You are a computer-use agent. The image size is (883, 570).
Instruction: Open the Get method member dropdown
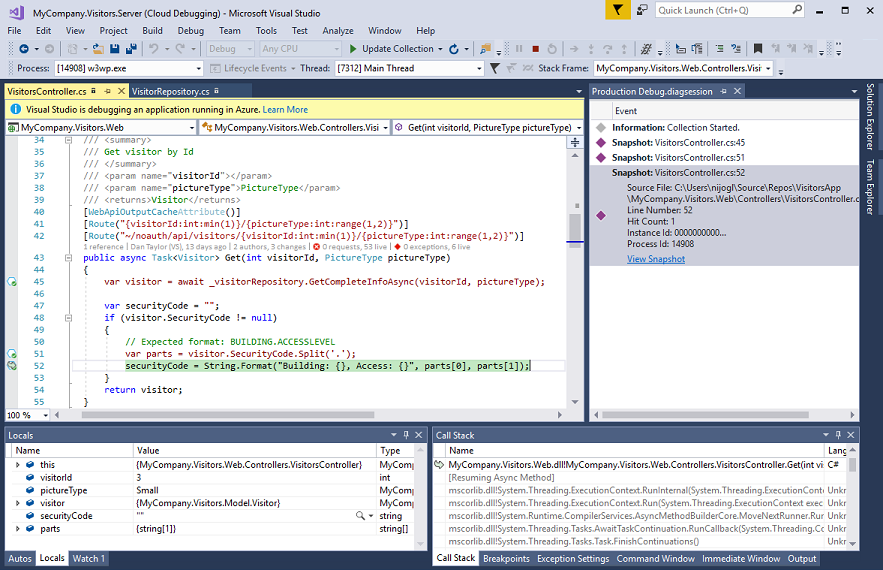click(x=578, y=128)
